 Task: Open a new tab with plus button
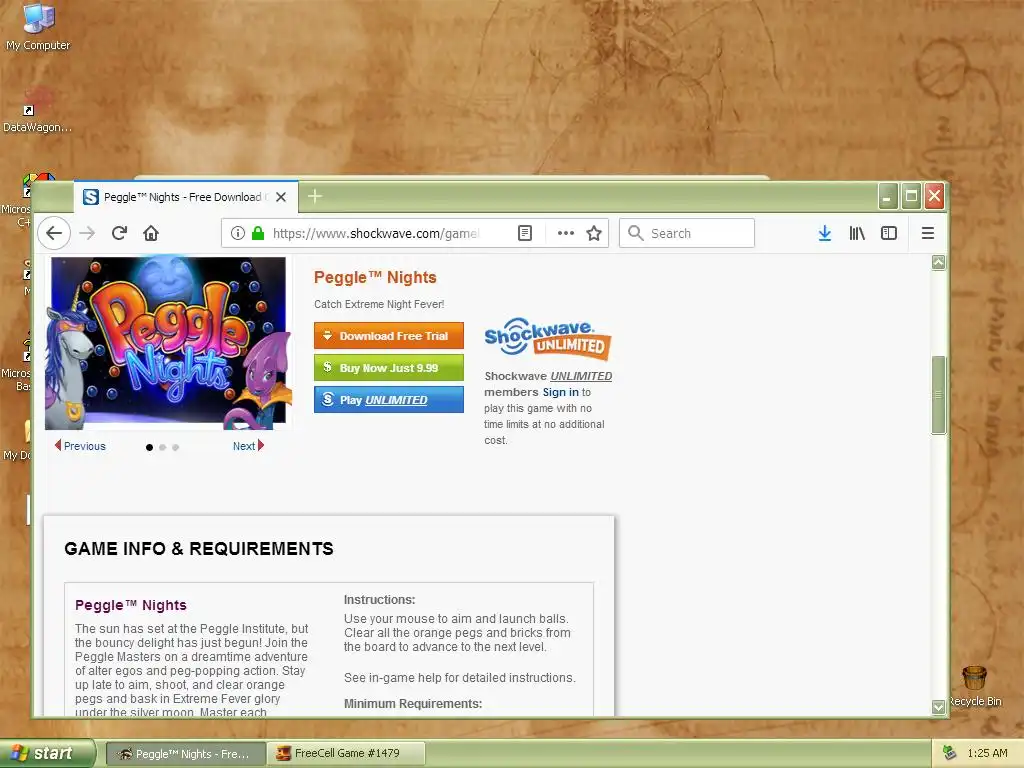[315, 196]
